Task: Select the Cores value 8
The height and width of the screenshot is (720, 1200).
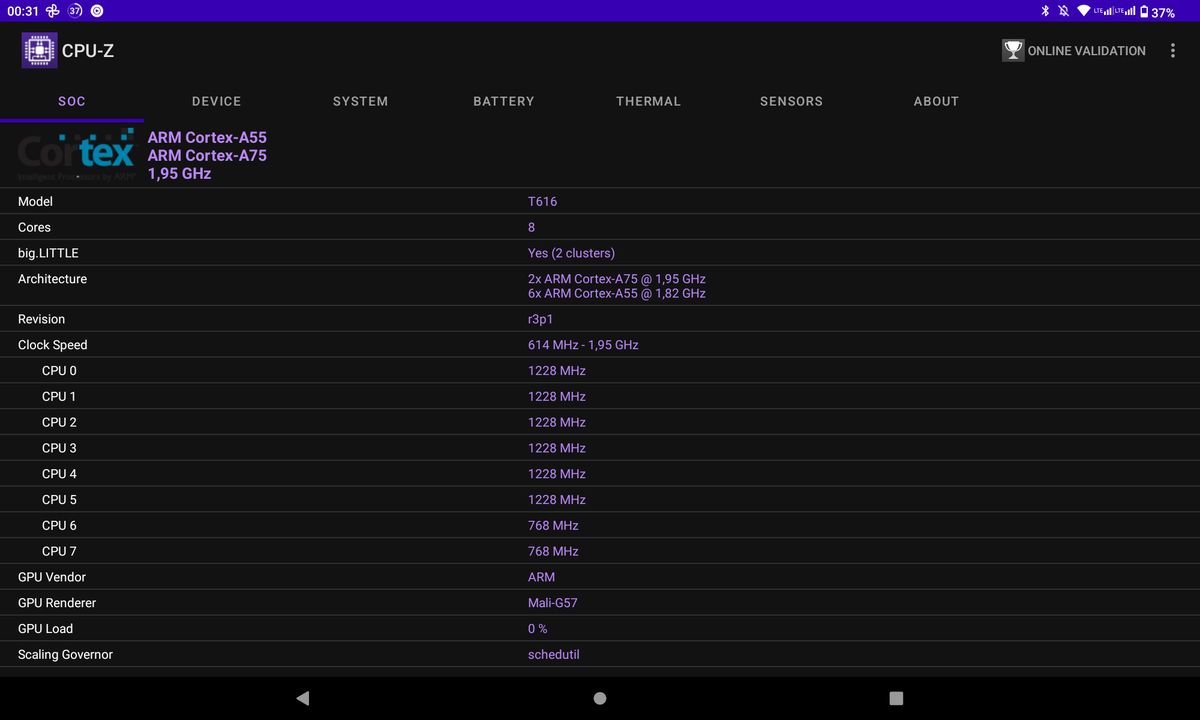Action: point(531,227)
